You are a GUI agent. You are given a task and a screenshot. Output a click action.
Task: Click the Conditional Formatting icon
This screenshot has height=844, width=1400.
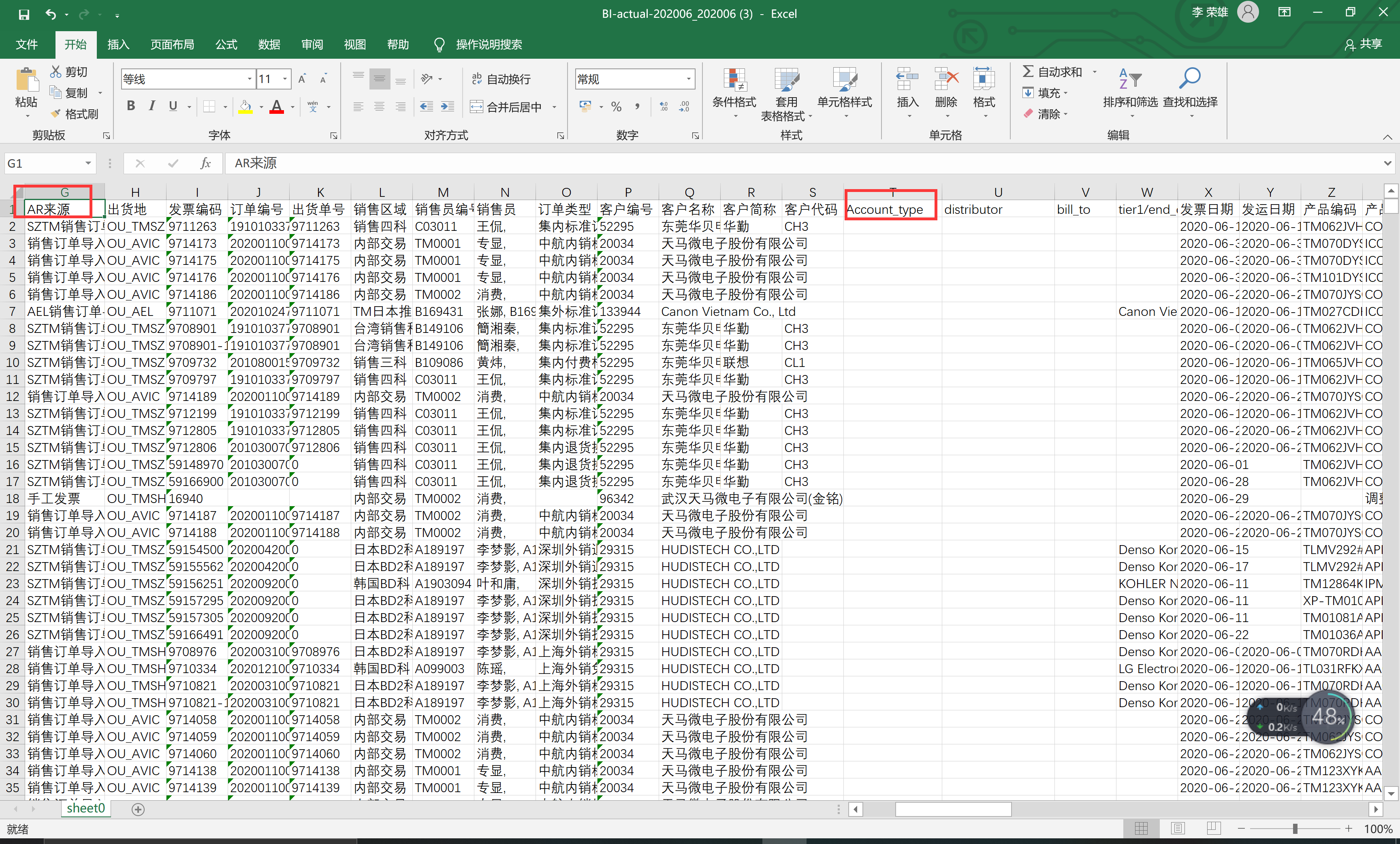point(734,79)
